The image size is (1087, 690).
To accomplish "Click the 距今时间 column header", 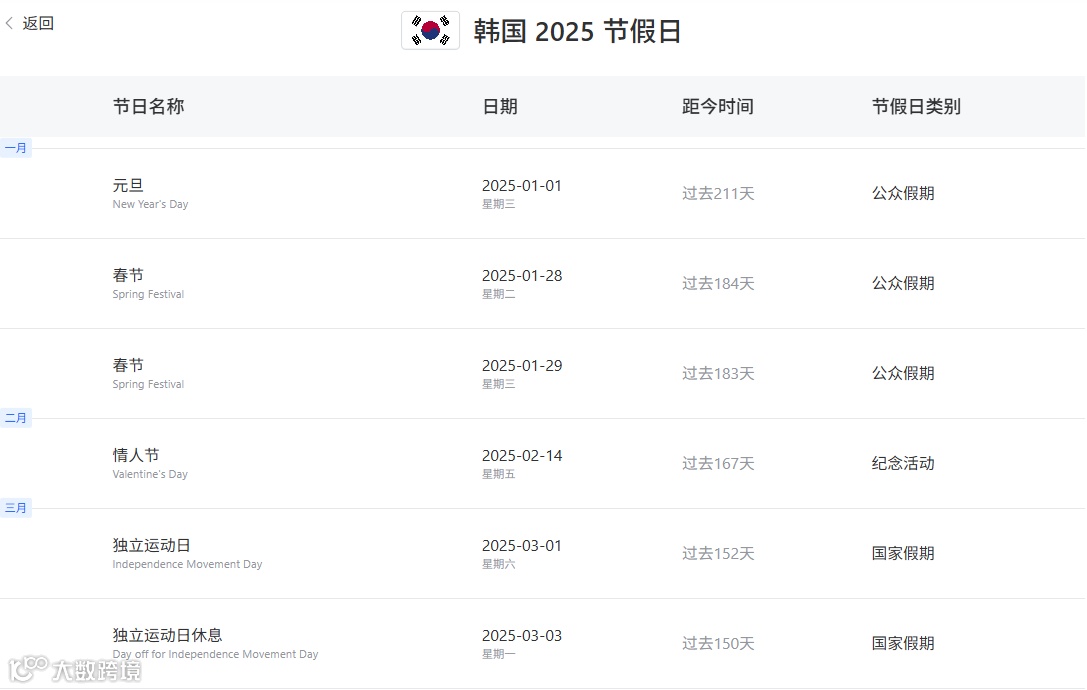I will click(x=718, y=106).
